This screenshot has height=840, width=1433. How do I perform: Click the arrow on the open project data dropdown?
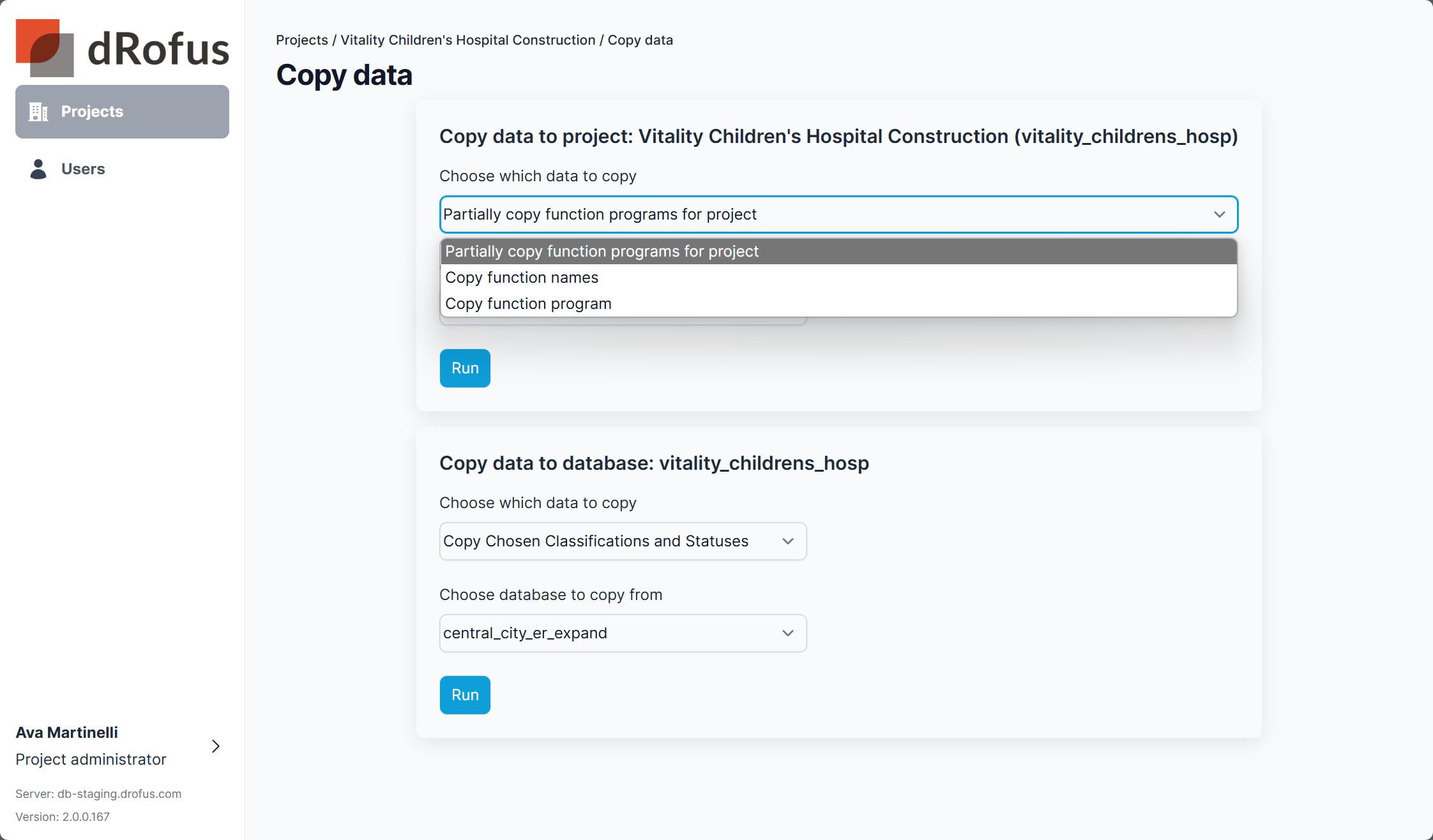click(x=1219, y=214)
